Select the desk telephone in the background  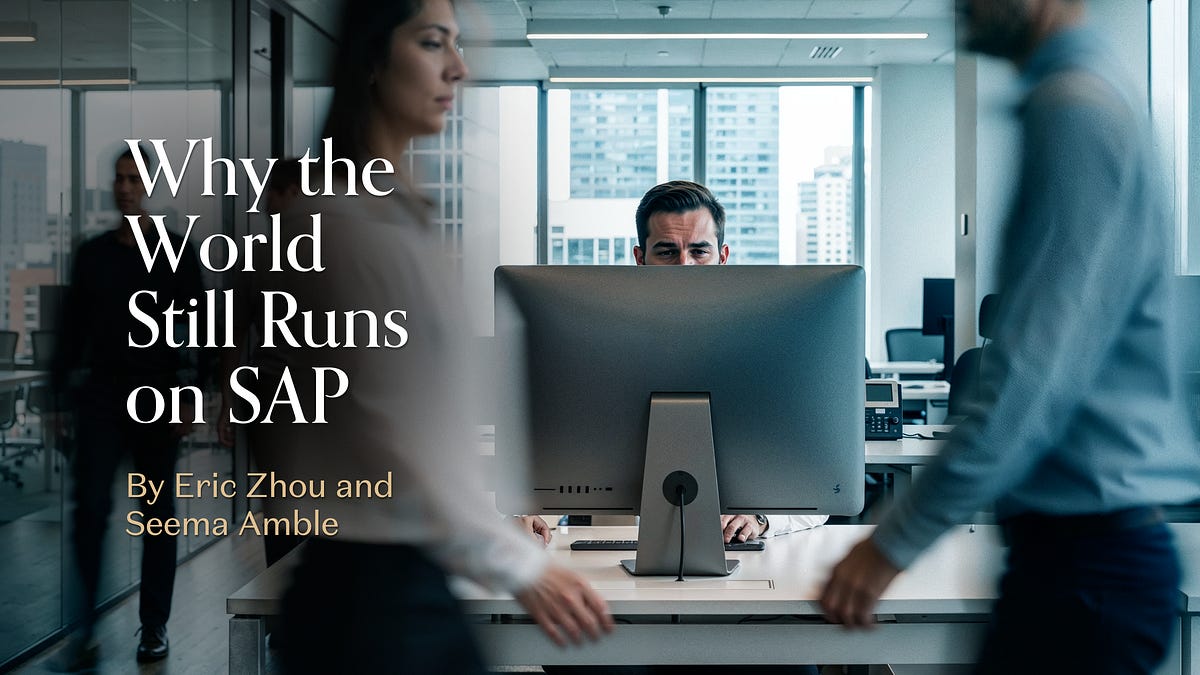881,411
